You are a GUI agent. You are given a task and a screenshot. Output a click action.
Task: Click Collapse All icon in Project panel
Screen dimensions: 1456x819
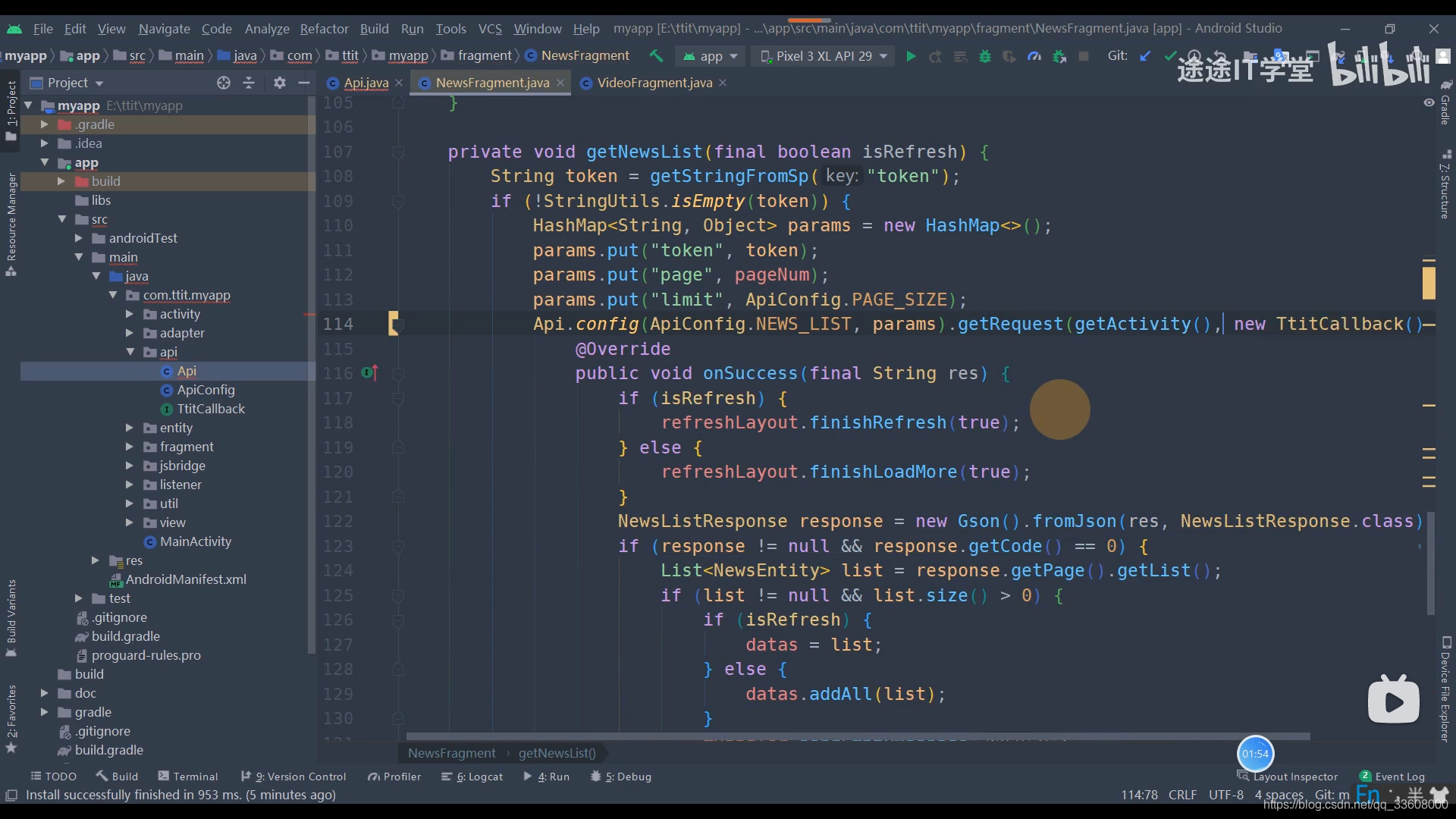click(x=249, y=83)
